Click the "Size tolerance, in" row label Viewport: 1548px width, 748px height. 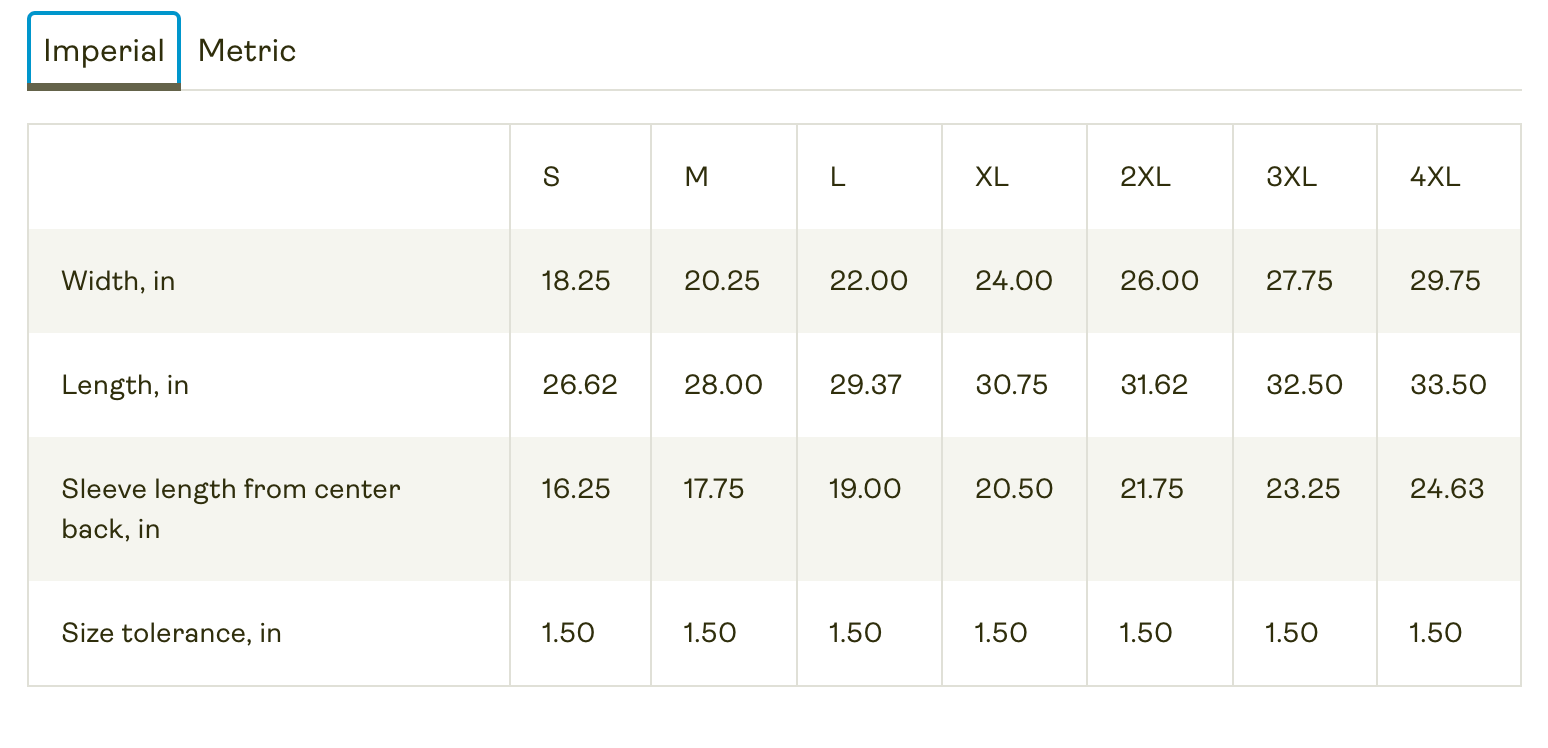[x=171, y=633]
